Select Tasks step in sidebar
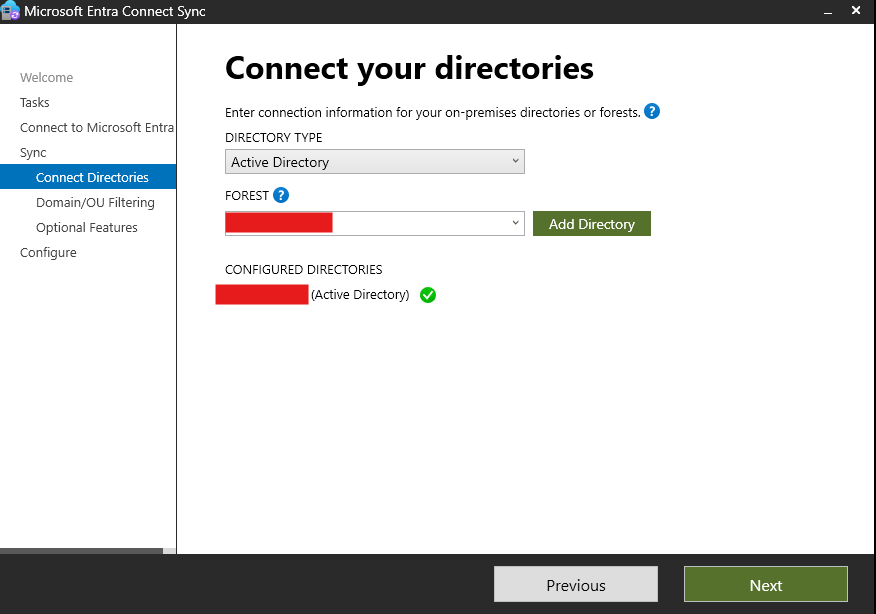 [35, 103]
